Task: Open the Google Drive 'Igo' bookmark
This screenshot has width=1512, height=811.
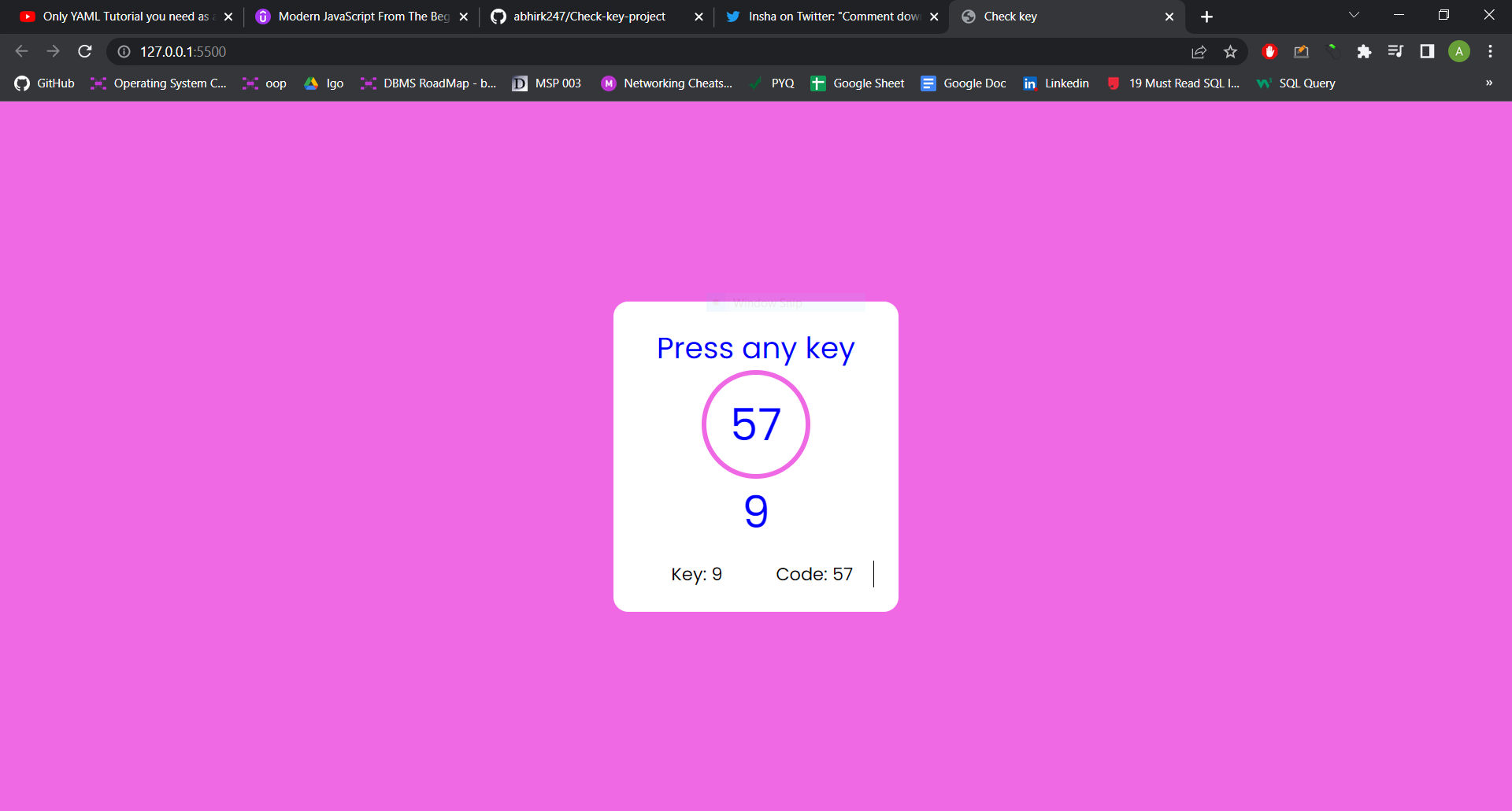Action: (x=323, y=83)
